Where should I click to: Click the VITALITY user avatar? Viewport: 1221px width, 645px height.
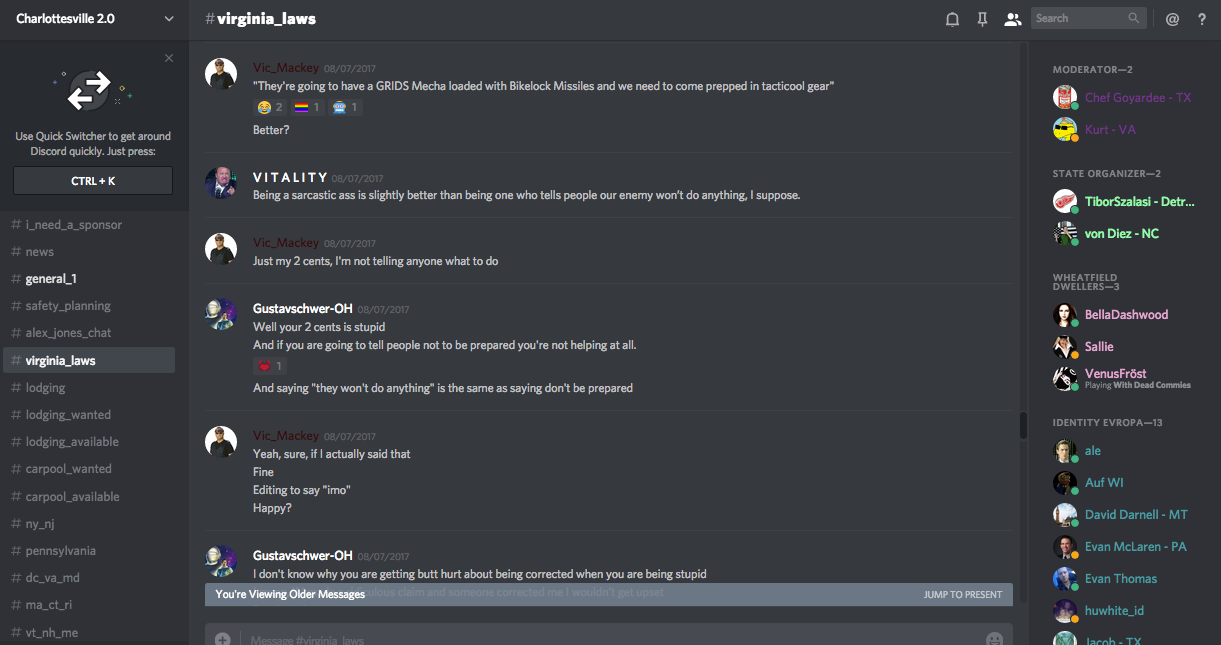[x=221, y=183]
